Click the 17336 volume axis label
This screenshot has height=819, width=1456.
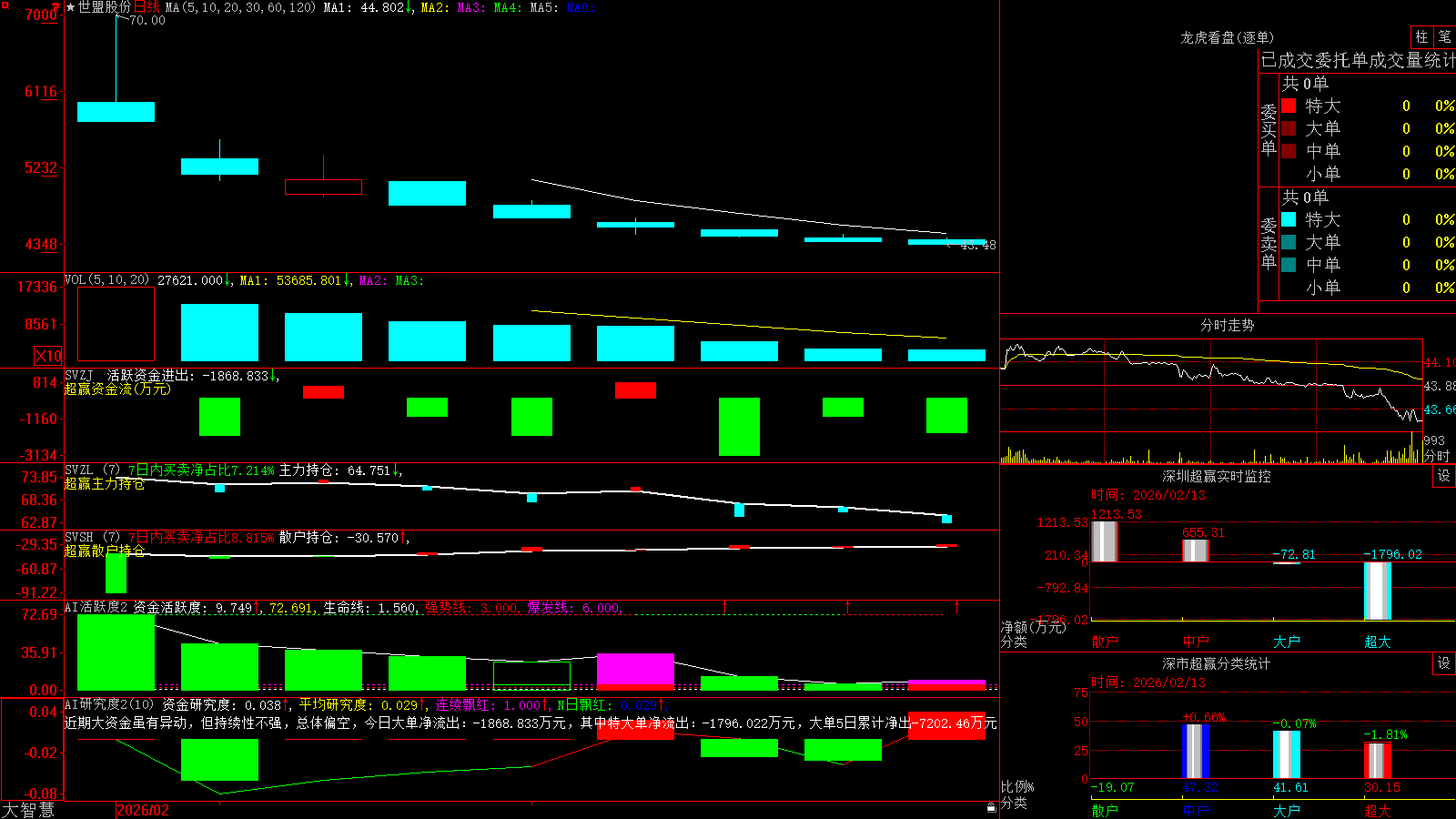pyautogui.click(x=37, y=287)
